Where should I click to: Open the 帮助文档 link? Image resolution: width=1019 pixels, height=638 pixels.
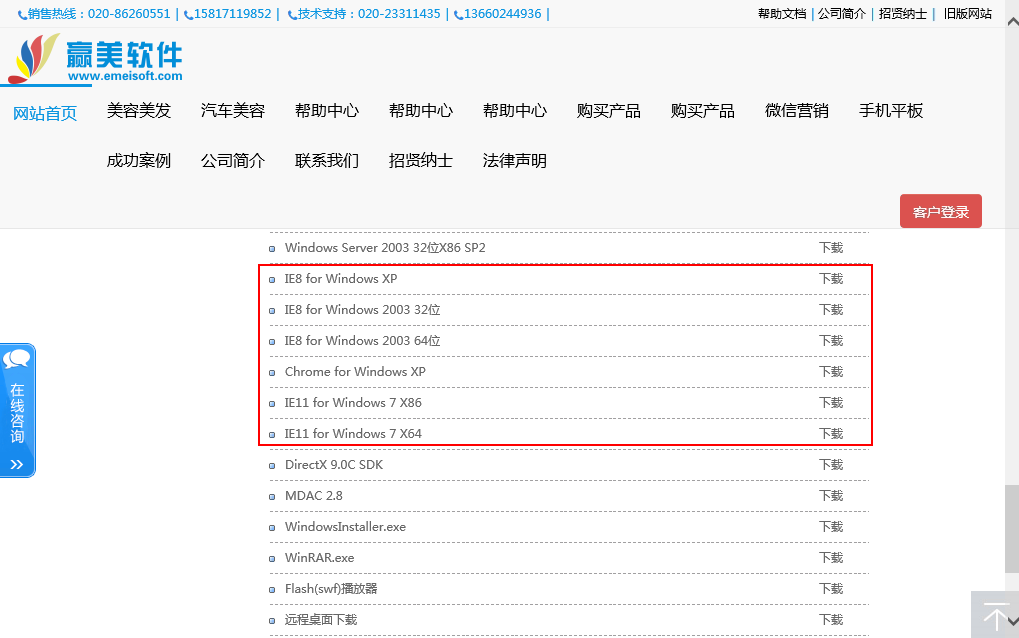[x=782, y=14]
